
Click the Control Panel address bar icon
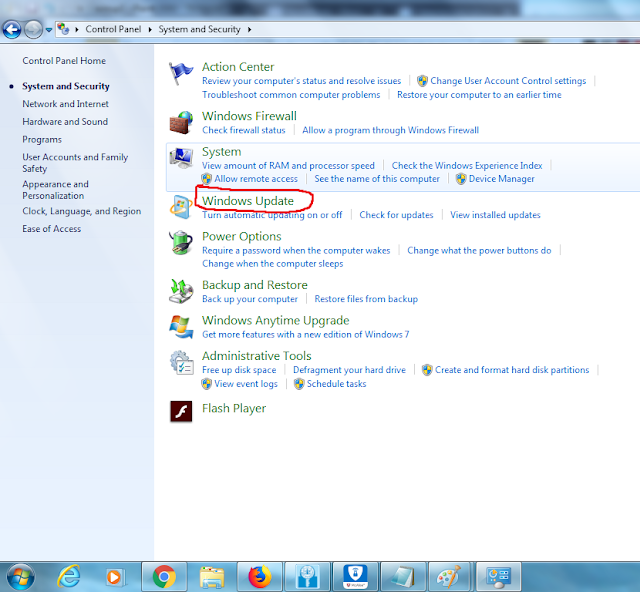coord(63,29)
